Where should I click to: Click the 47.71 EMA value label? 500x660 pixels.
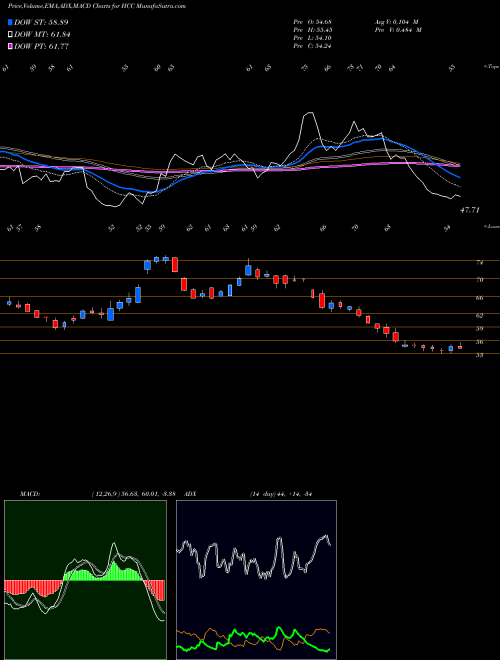[470, 210]
